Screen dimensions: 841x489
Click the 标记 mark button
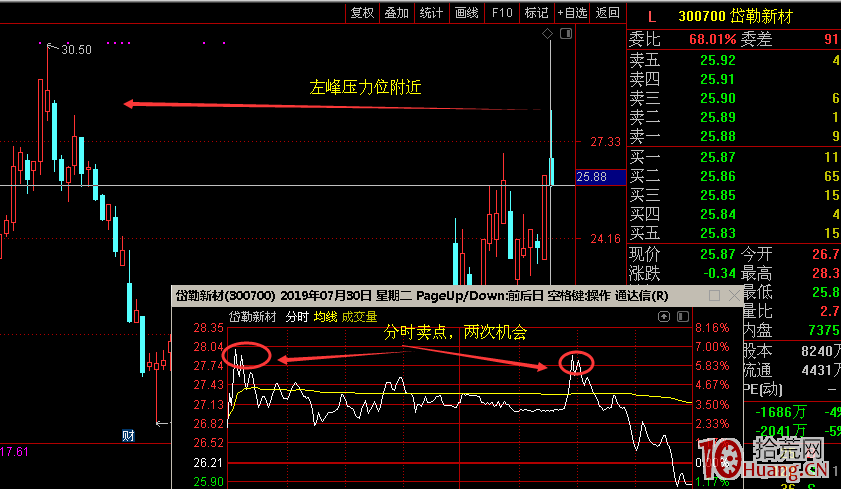tap(536, 13)
